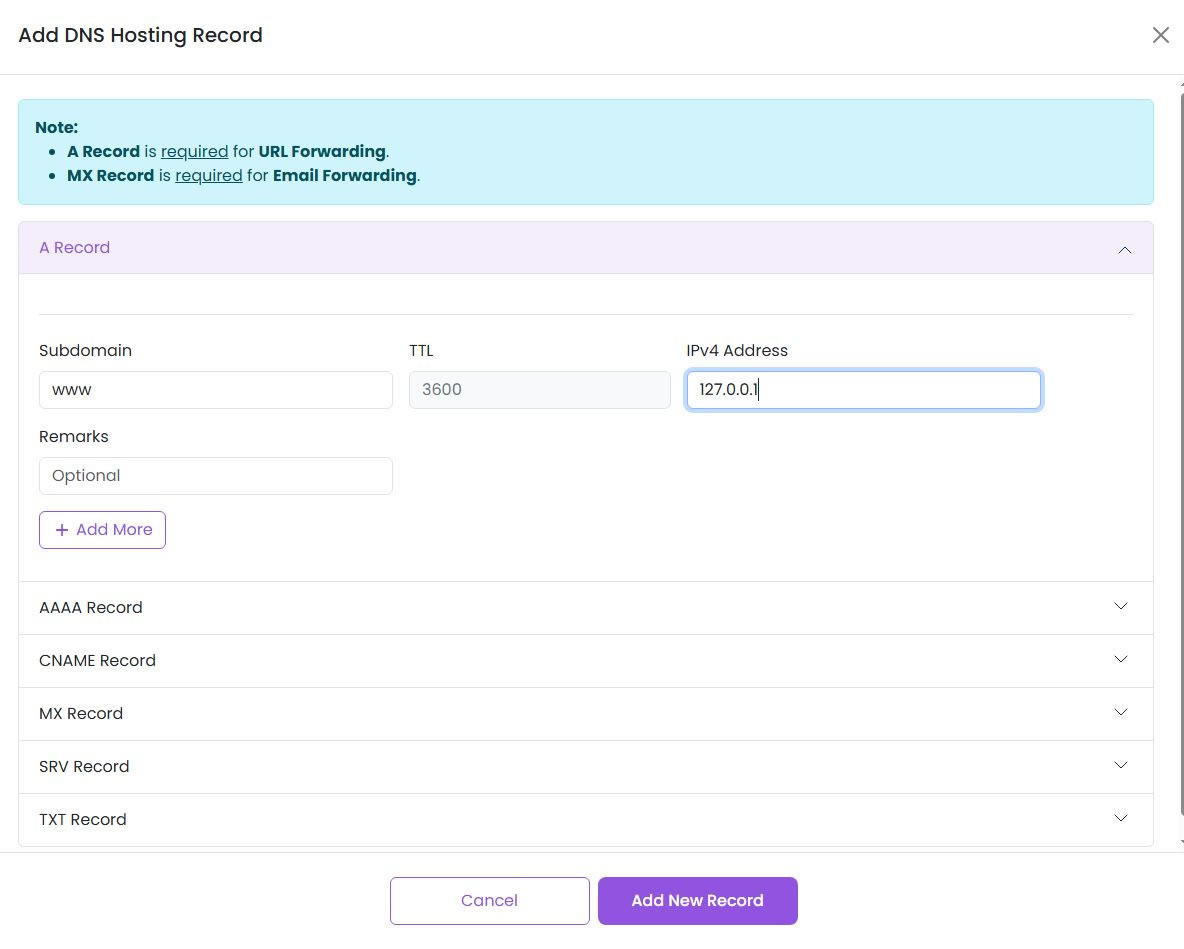Click the up chevron on A Record header

(1124, 249)
